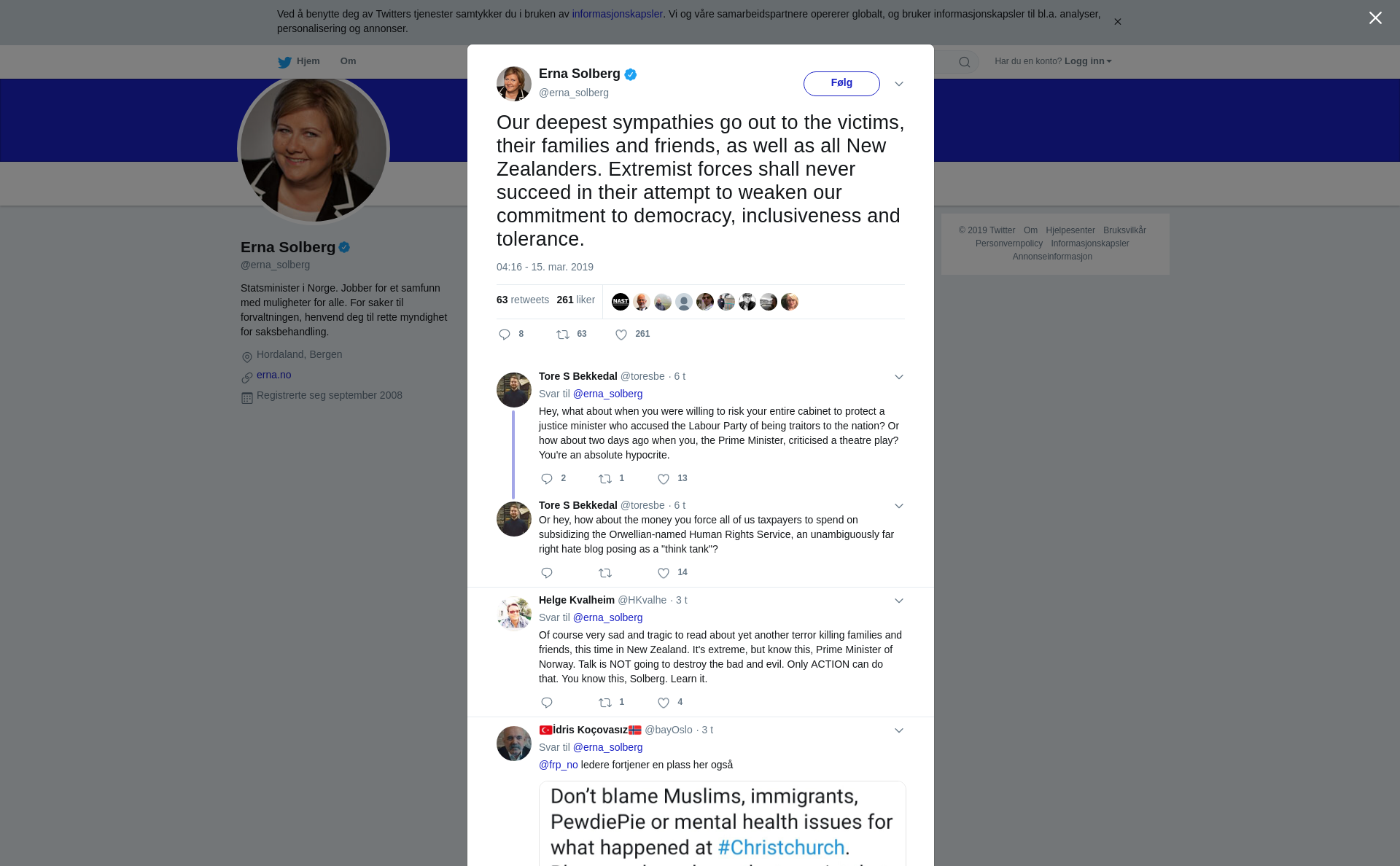Screen dimensions: 1400x866
Task: Open the erna.no website link
Action: coord(273,375)
